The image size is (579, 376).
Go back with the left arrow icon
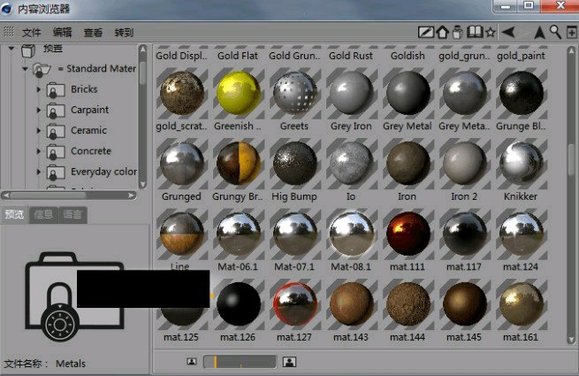(508, 32)
